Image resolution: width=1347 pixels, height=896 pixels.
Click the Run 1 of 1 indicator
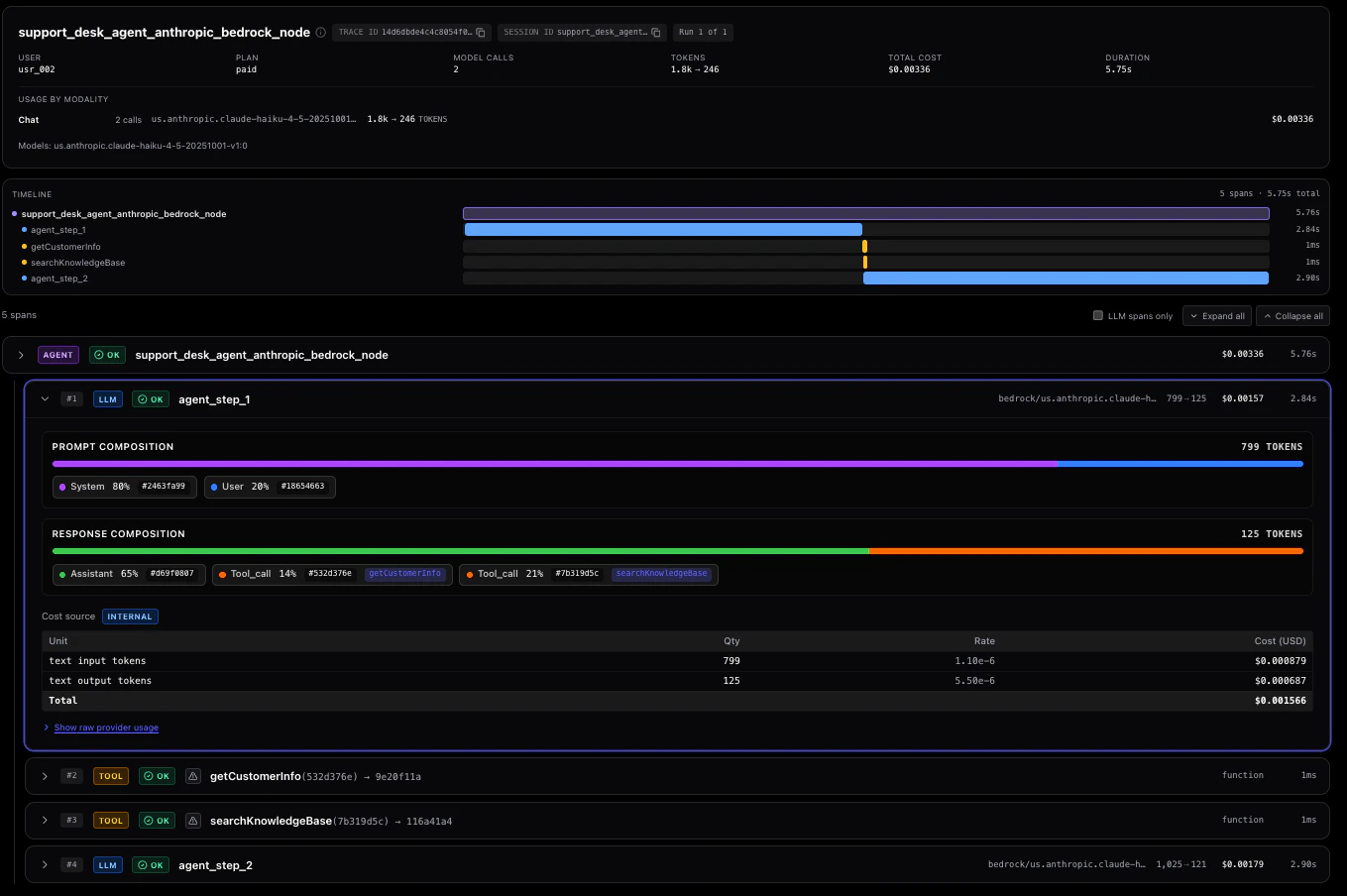[x=703, y=32]
